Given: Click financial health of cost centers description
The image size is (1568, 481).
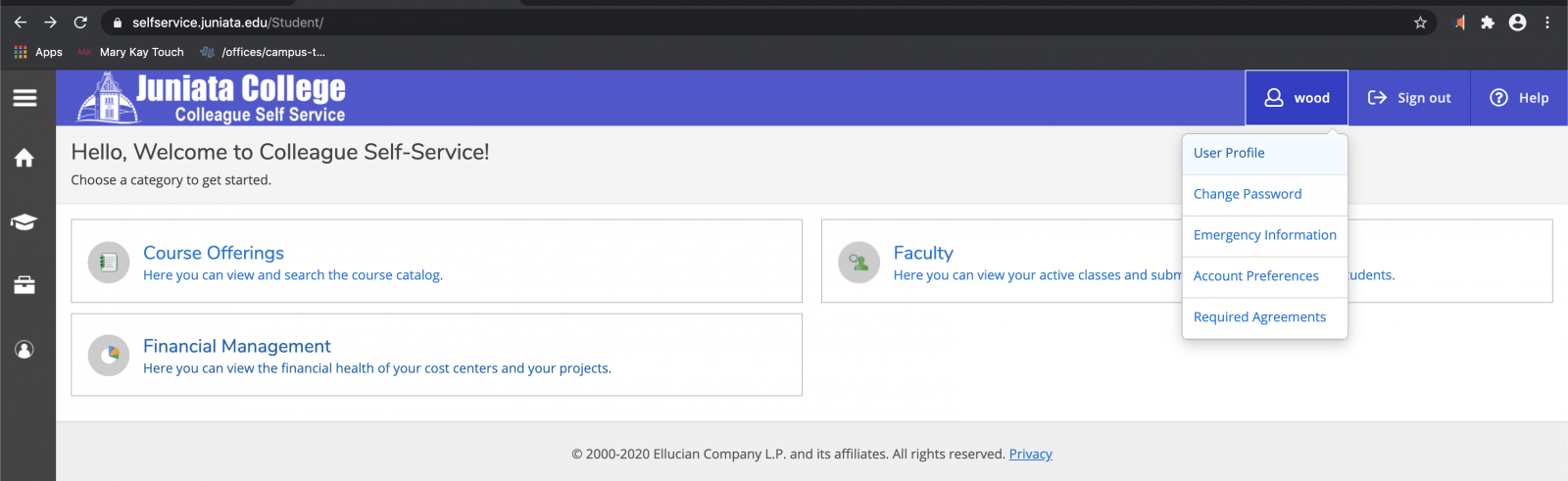Looking at the screenshot, I should [x=377, y=369].
